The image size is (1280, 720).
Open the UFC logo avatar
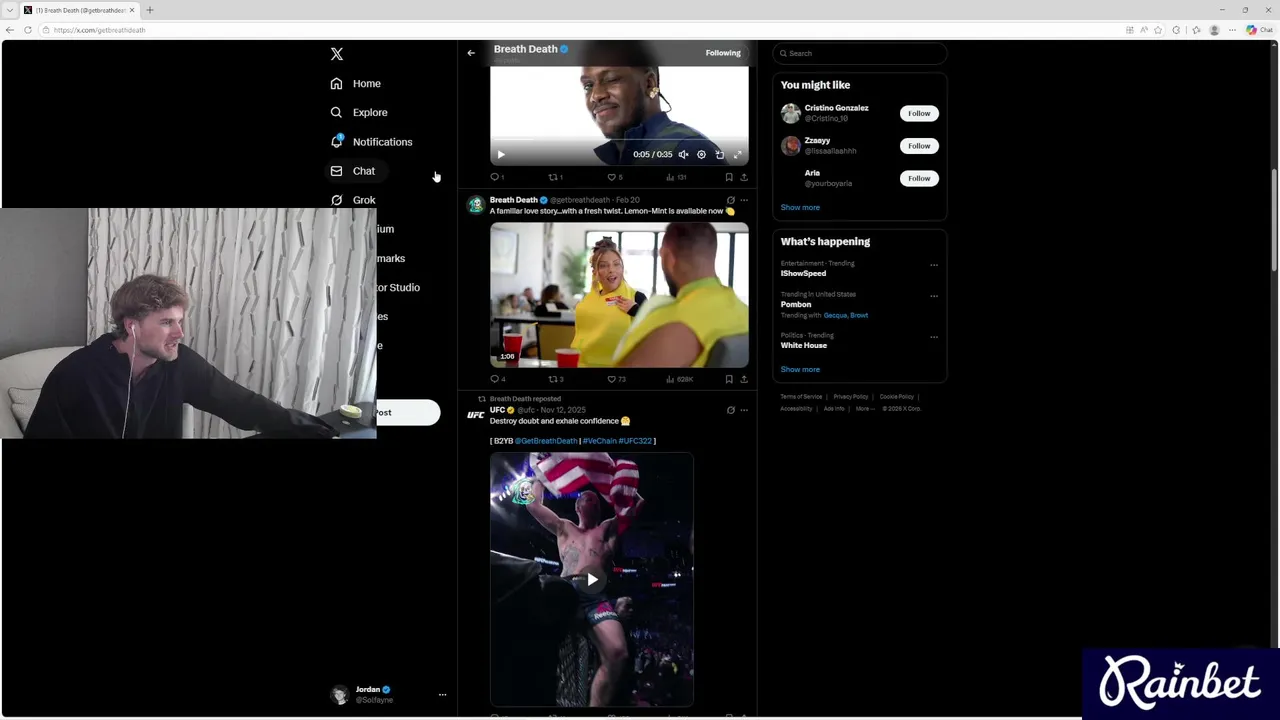coord(476,414)
